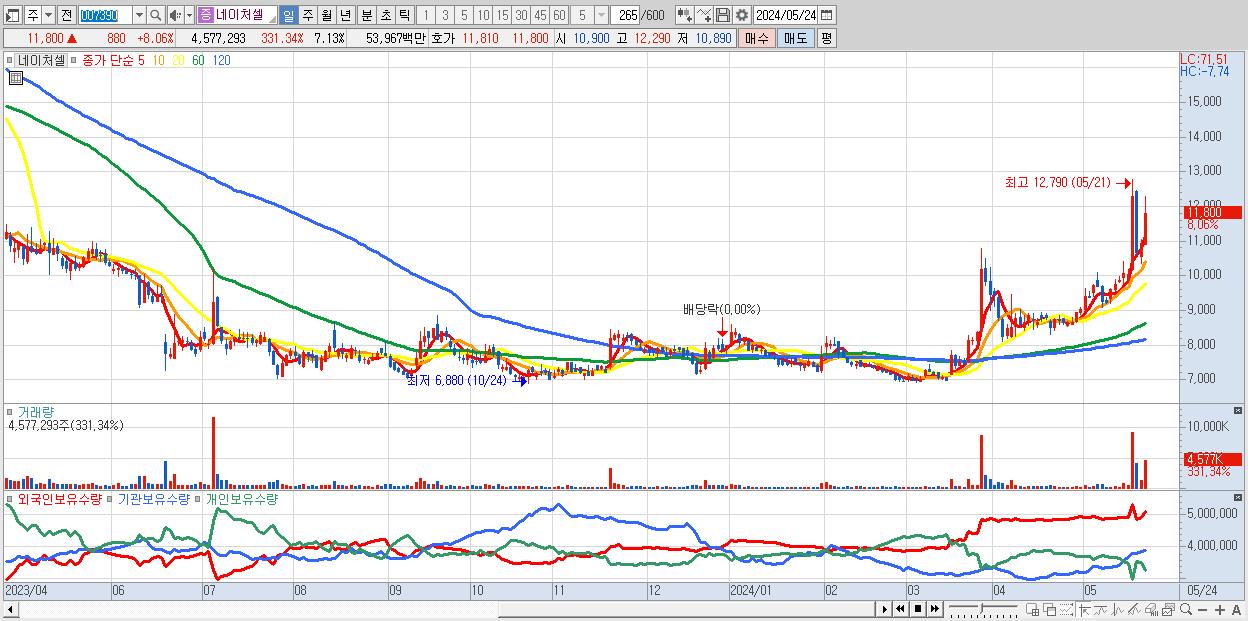This screenshot has width=1248, height=621.
Task: Click the minus zoom-out icon
Action: pyautogui.click(x=1203, y=609)
